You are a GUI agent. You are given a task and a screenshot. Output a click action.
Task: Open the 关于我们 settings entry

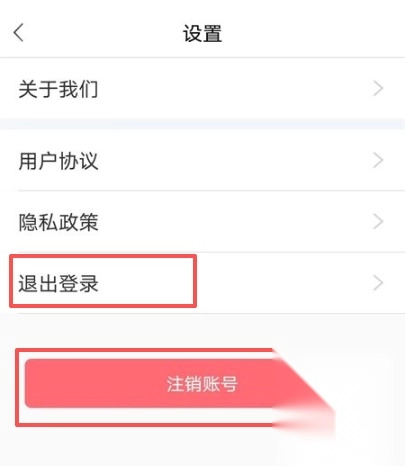tap(203, 89)
